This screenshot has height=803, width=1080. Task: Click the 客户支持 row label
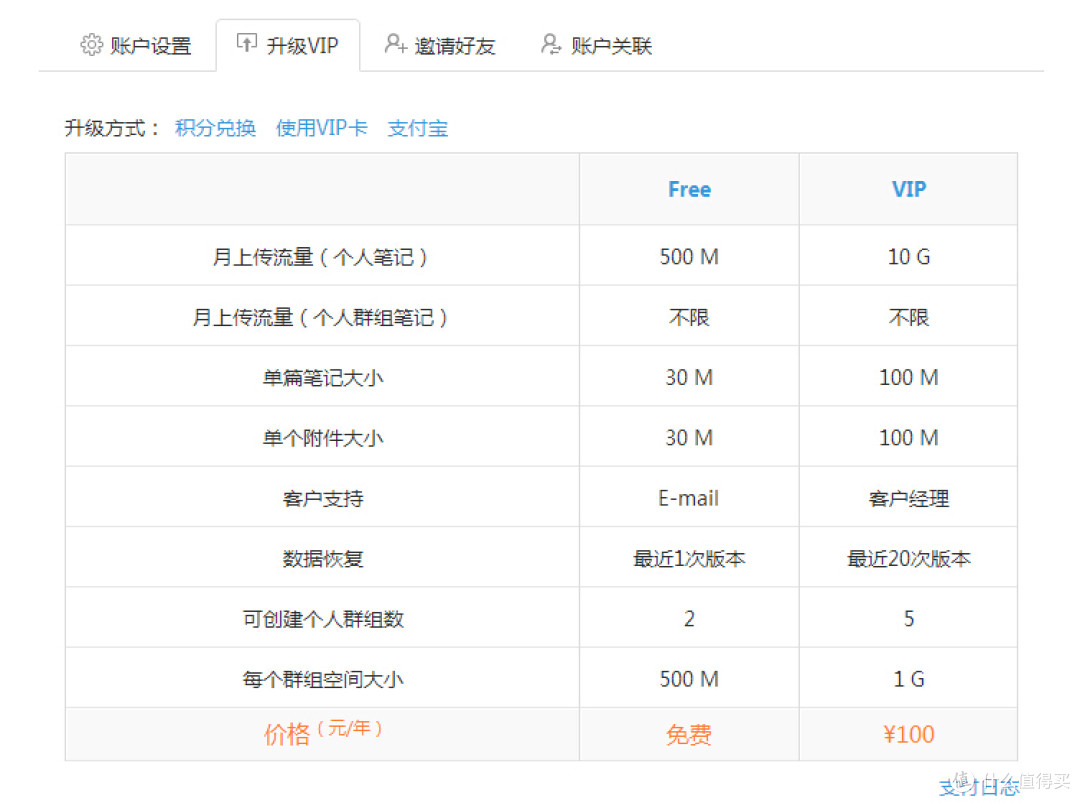[x=322, y=498]
